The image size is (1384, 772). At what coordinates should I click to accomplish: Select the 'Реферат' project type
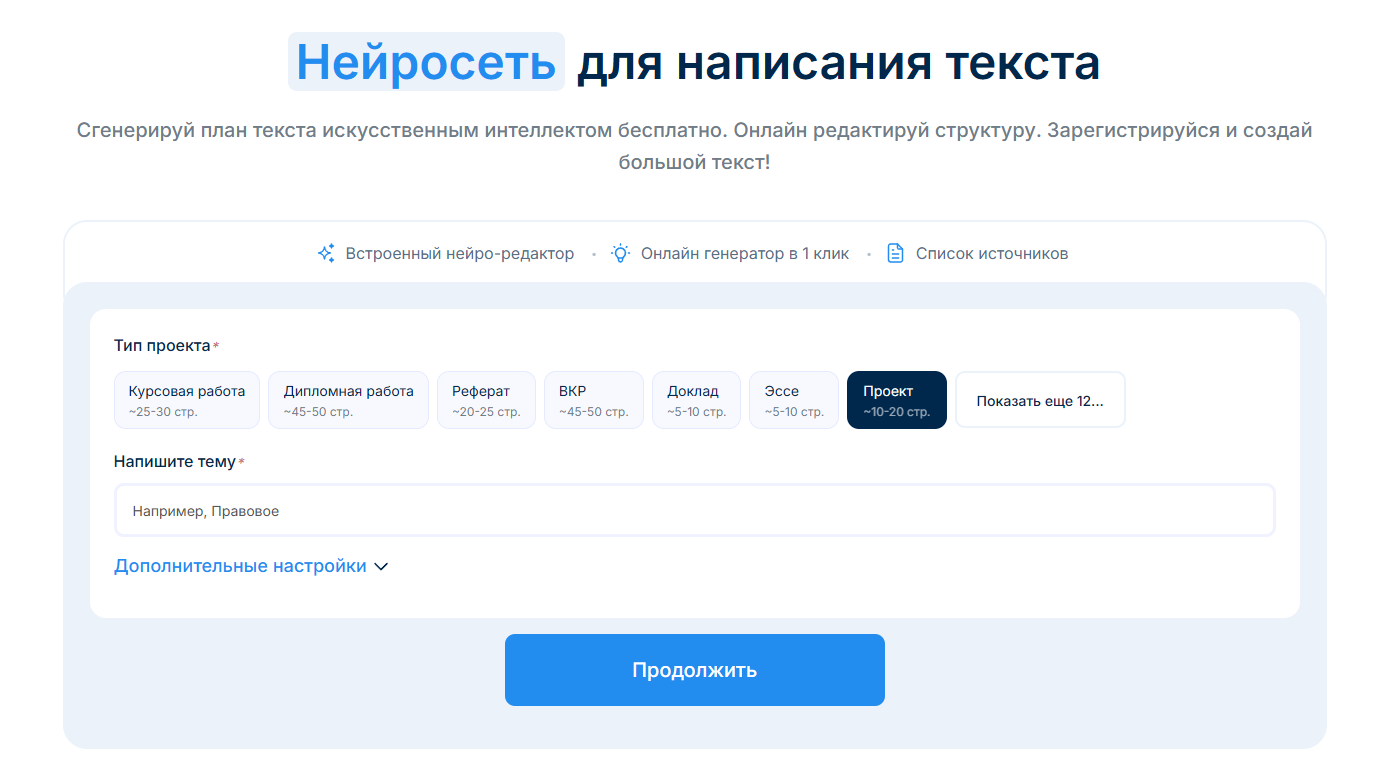(x=486, y=399)
